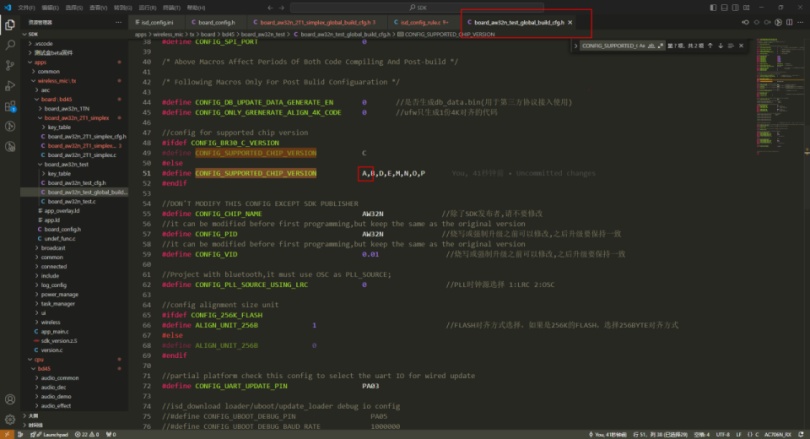Toggle regex search in the find widget
The width and height of the screenshot is (810, 439).
click(x=660, y=45)
